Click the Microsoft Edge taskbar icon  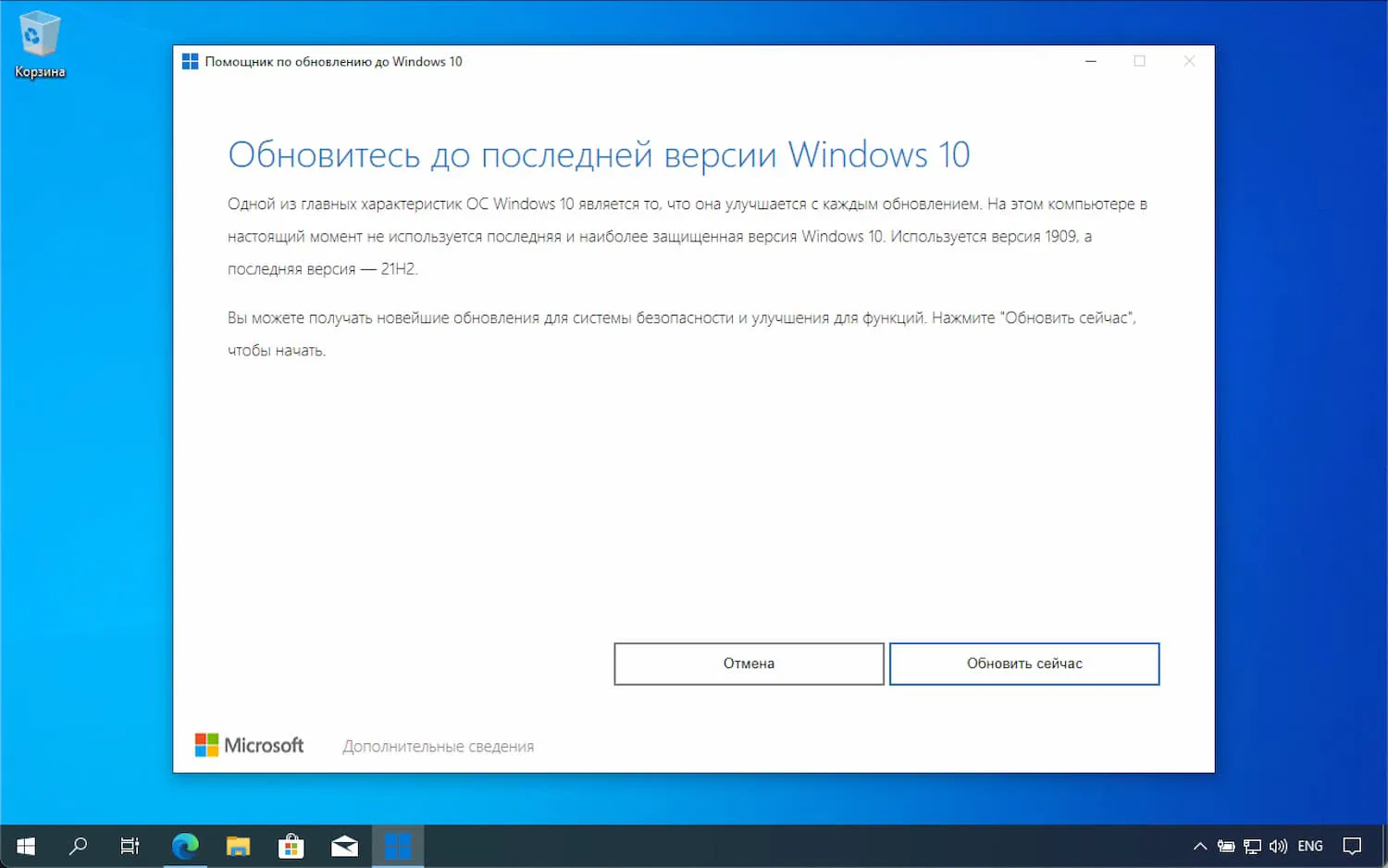click(185, 845)
